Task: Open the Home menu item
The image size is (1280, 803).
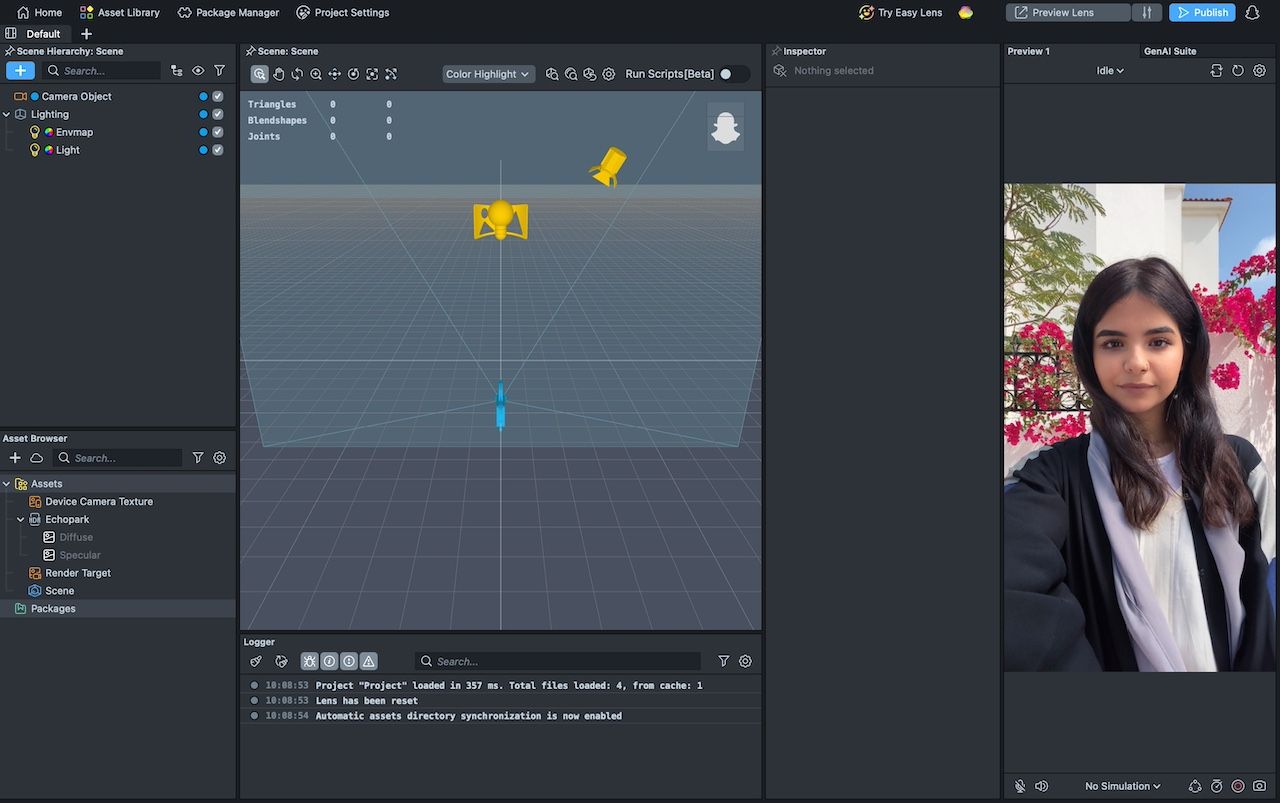Action: (x=39, y=13)
